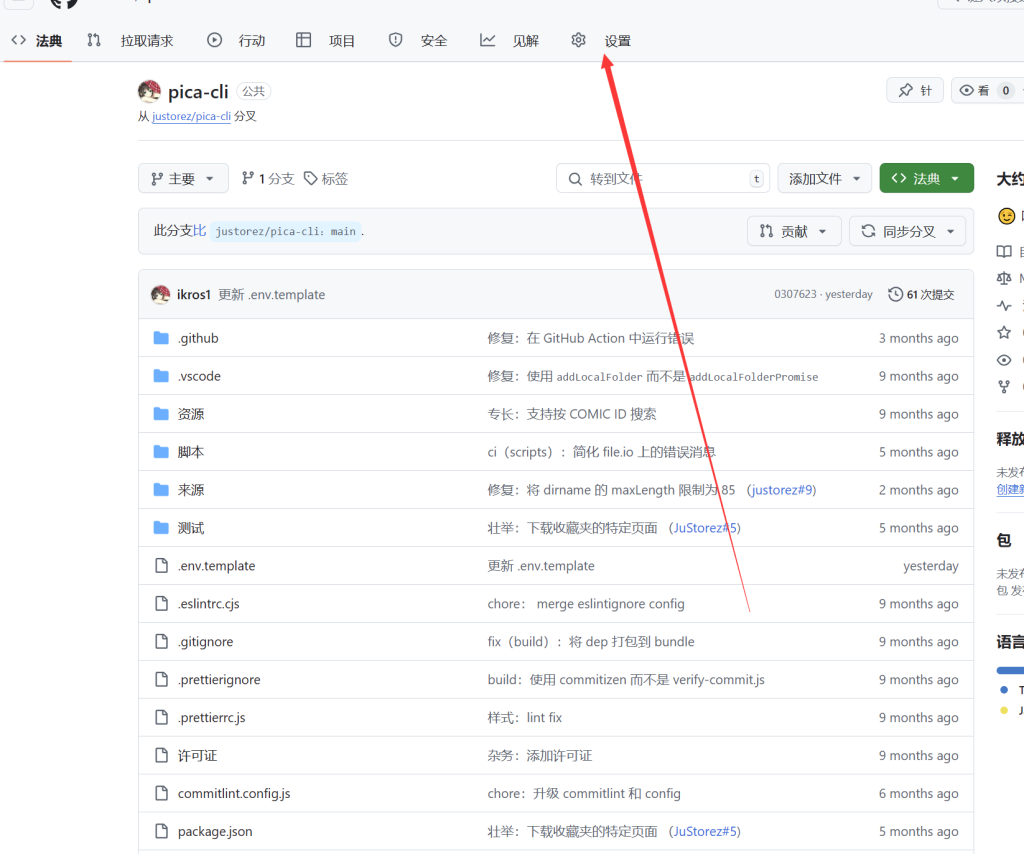Click the ikros1 username in the commit bar
This screenshot has width=1024, height=854.
coord(193,294)
